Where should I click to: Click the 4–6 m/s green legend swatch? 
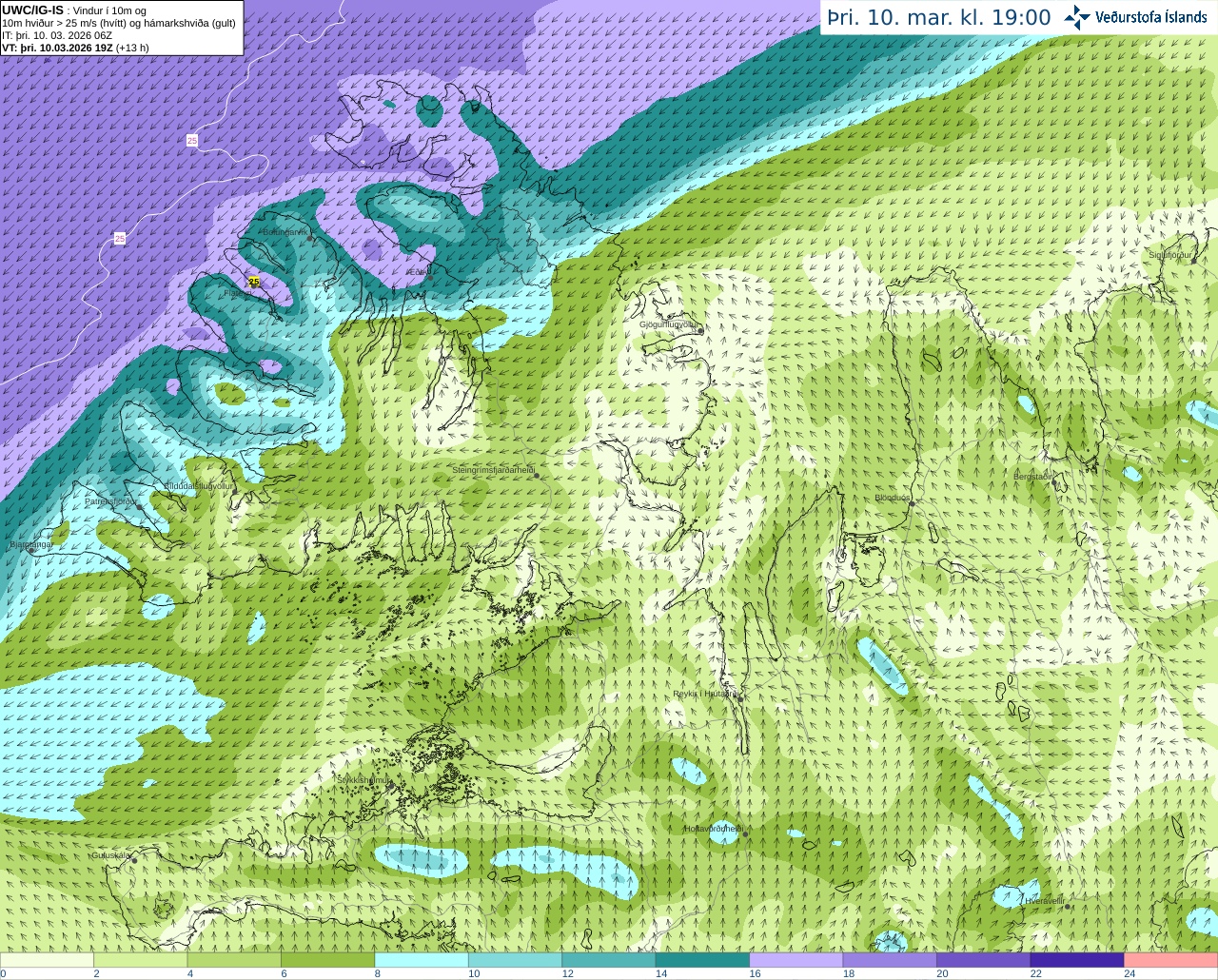click(234, 960)
